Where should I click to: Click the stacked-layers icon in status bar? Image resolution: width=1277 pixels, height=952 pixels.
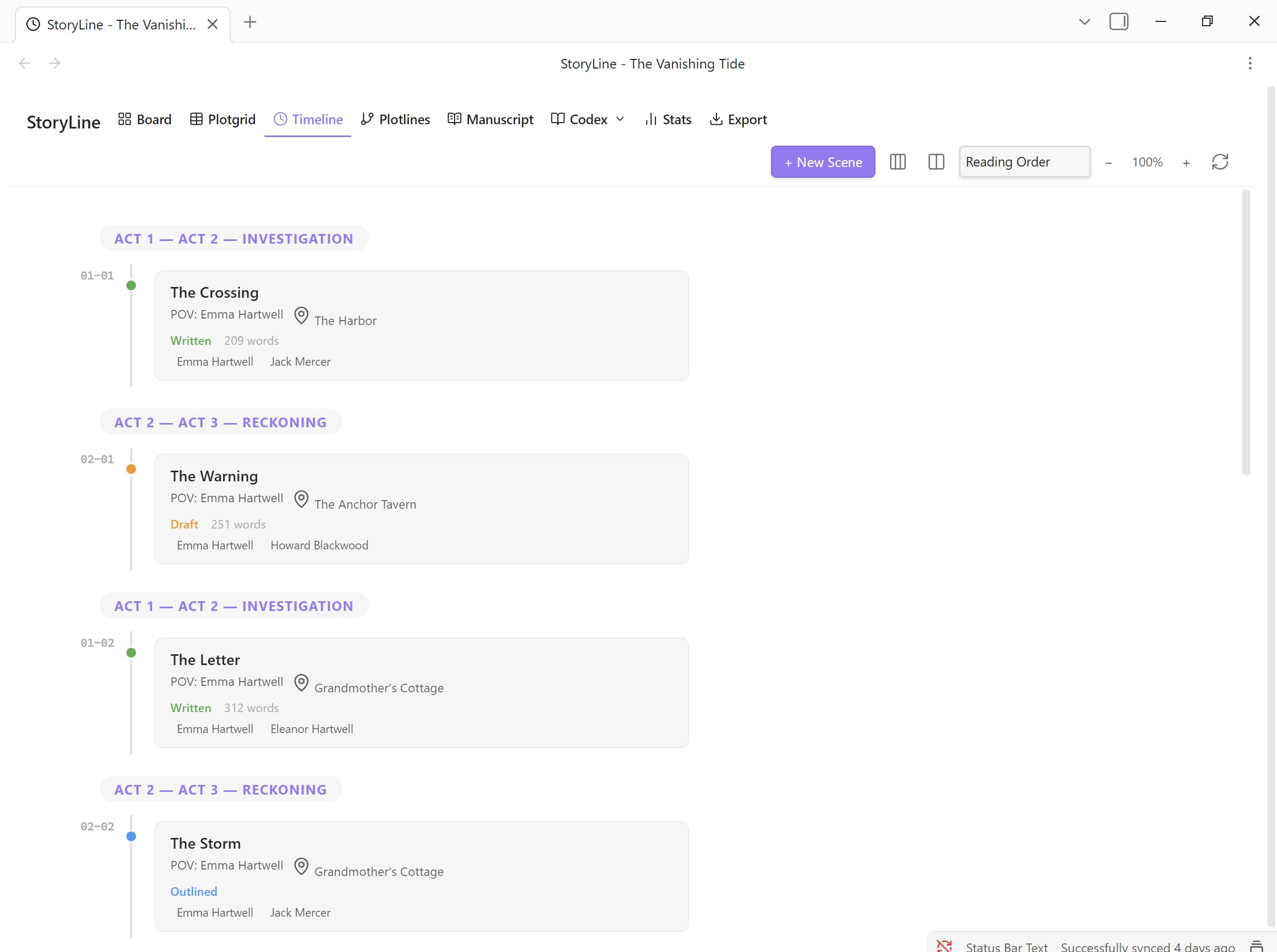[x=1256, y=946]
